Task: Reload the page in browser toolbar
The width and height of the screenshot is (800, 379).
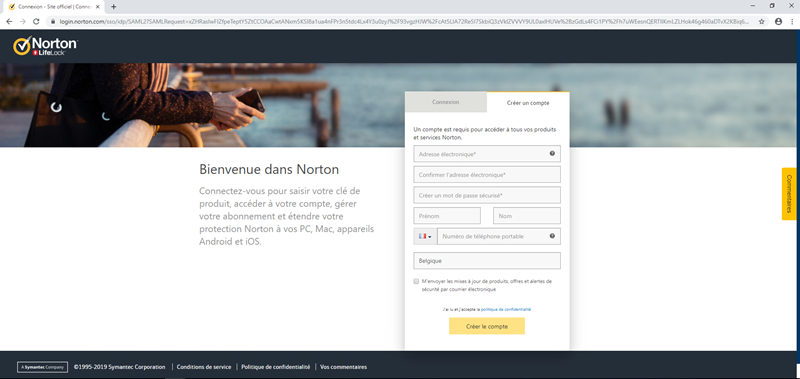Action: pyautogui.click(x=36, y=21)
